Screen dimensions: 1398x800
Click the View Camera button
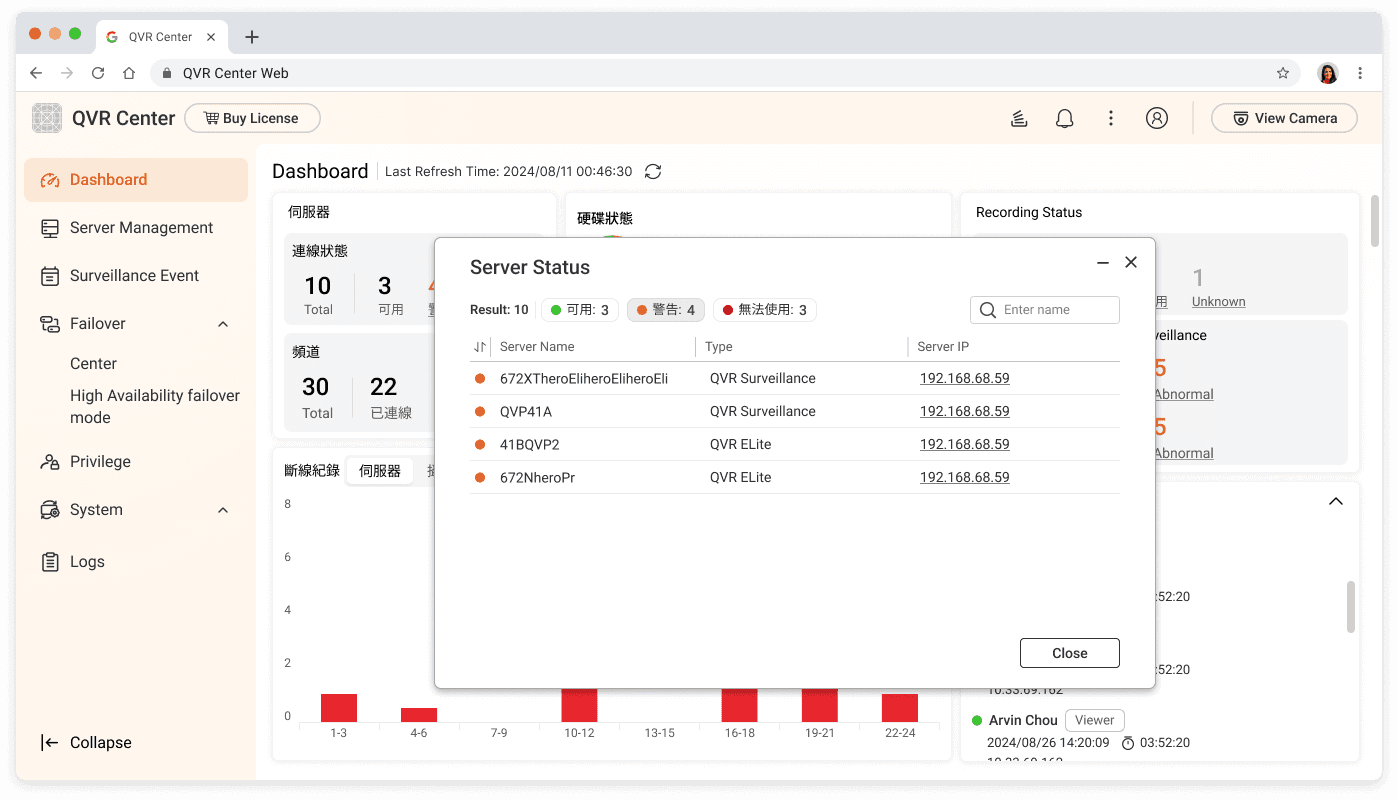[x=1284, y=118]
